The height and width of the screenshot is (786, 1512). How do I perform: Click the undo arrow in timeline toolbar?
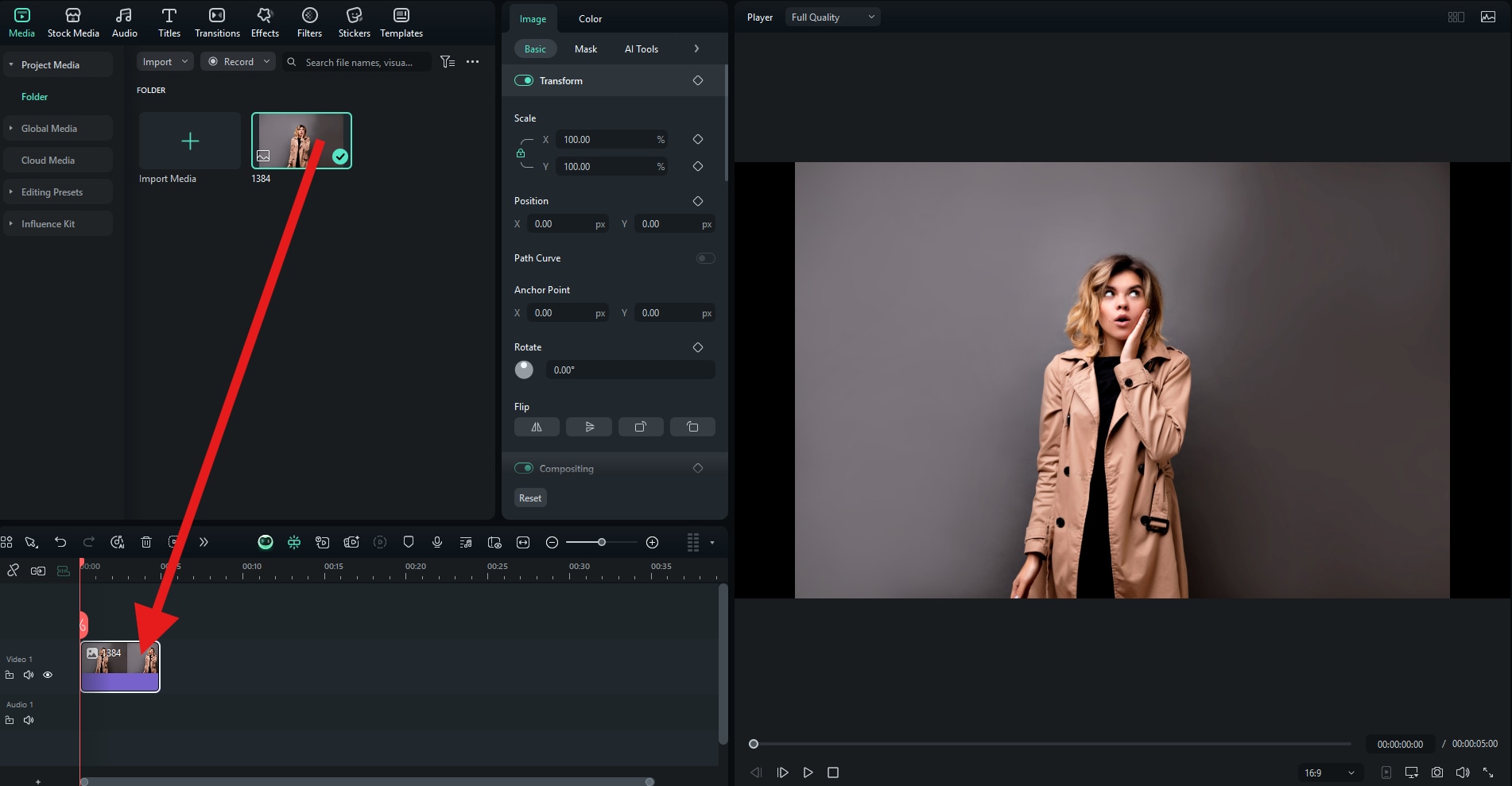[x=60, y=542]
